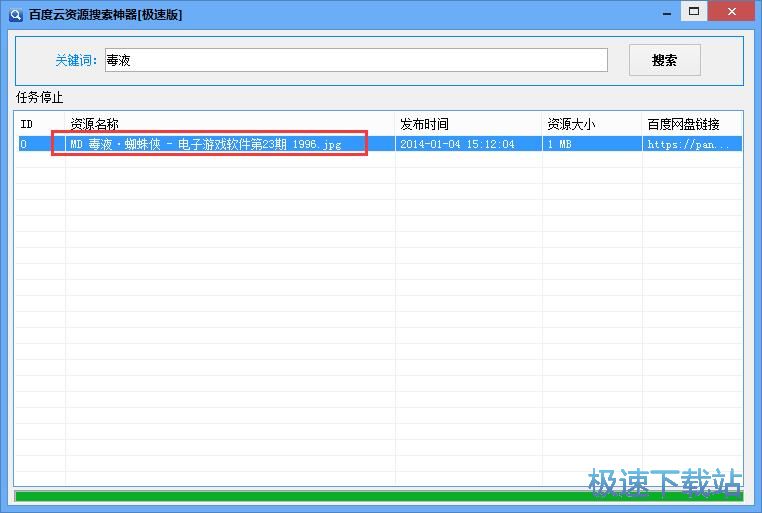Click the magnifier app icon in title bar
762x513 pixels.
pyautogui.click(x=16, y=15)
